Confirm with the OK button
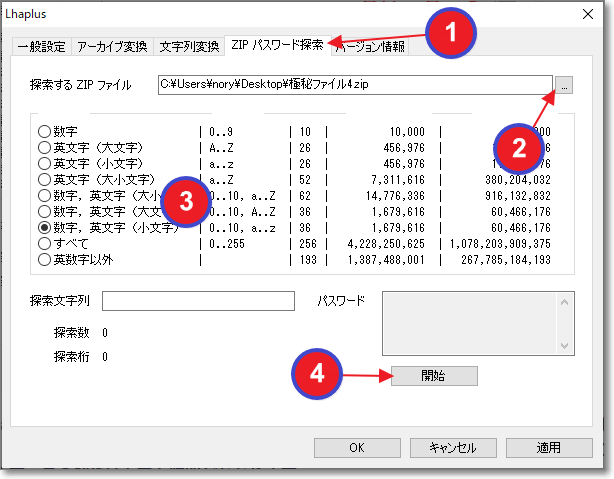614x479 pixels. click(x=357, y=448)
